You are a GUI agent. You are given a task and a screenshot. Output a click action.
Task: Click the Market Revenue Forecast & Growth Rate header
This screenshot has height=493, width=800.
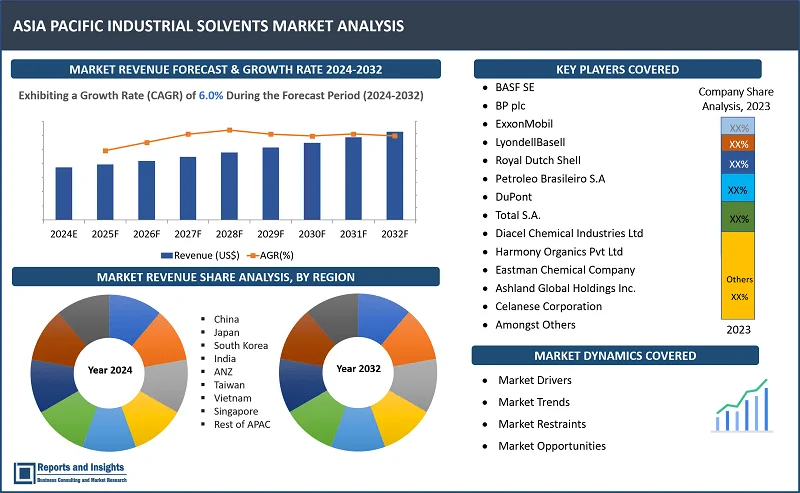click(x=226, y=69)
